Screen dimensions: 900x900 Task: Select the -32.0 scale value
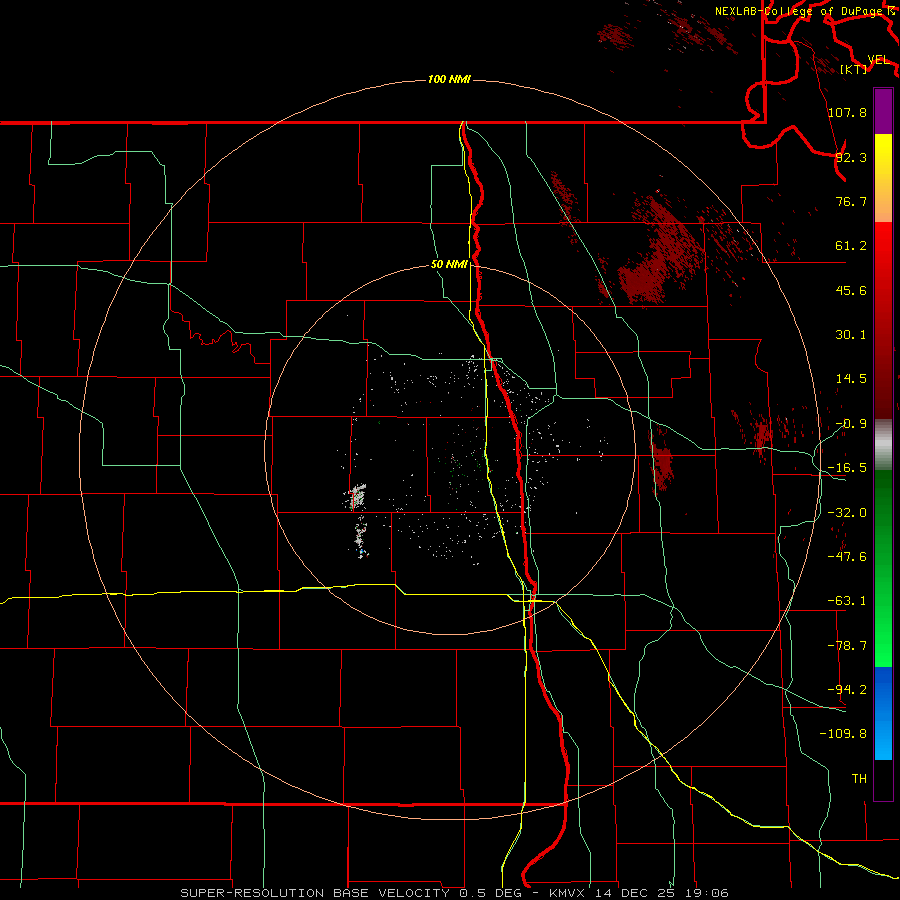click(x=847, y=513)
